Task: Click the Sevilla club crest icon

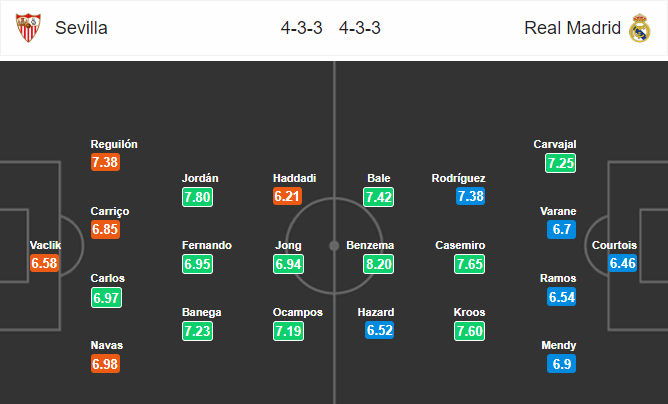Action: coord(28,28)
